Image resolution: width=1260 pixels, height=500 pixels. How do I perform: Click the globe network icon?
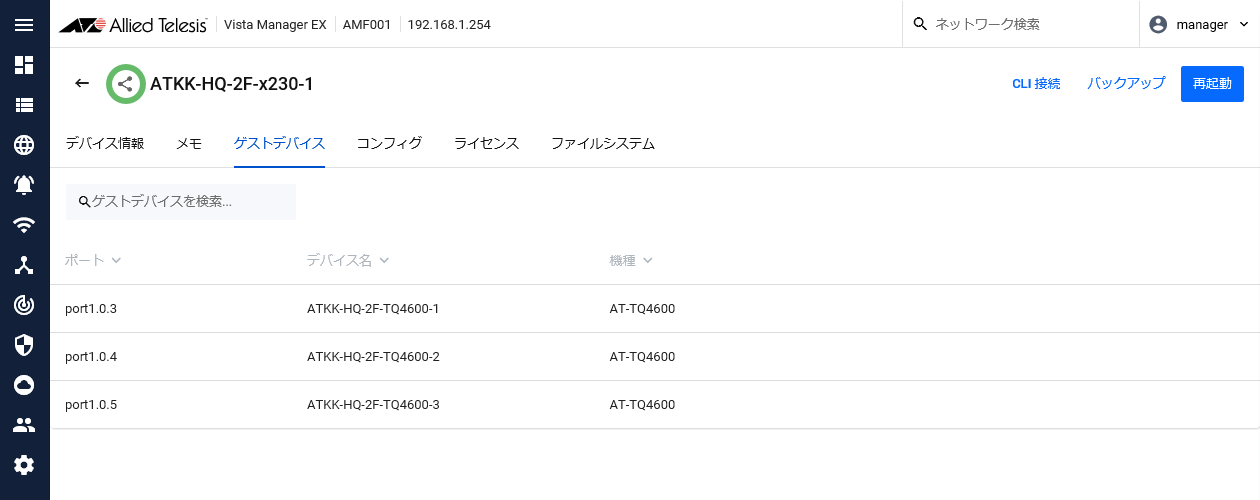click(24, 145)
